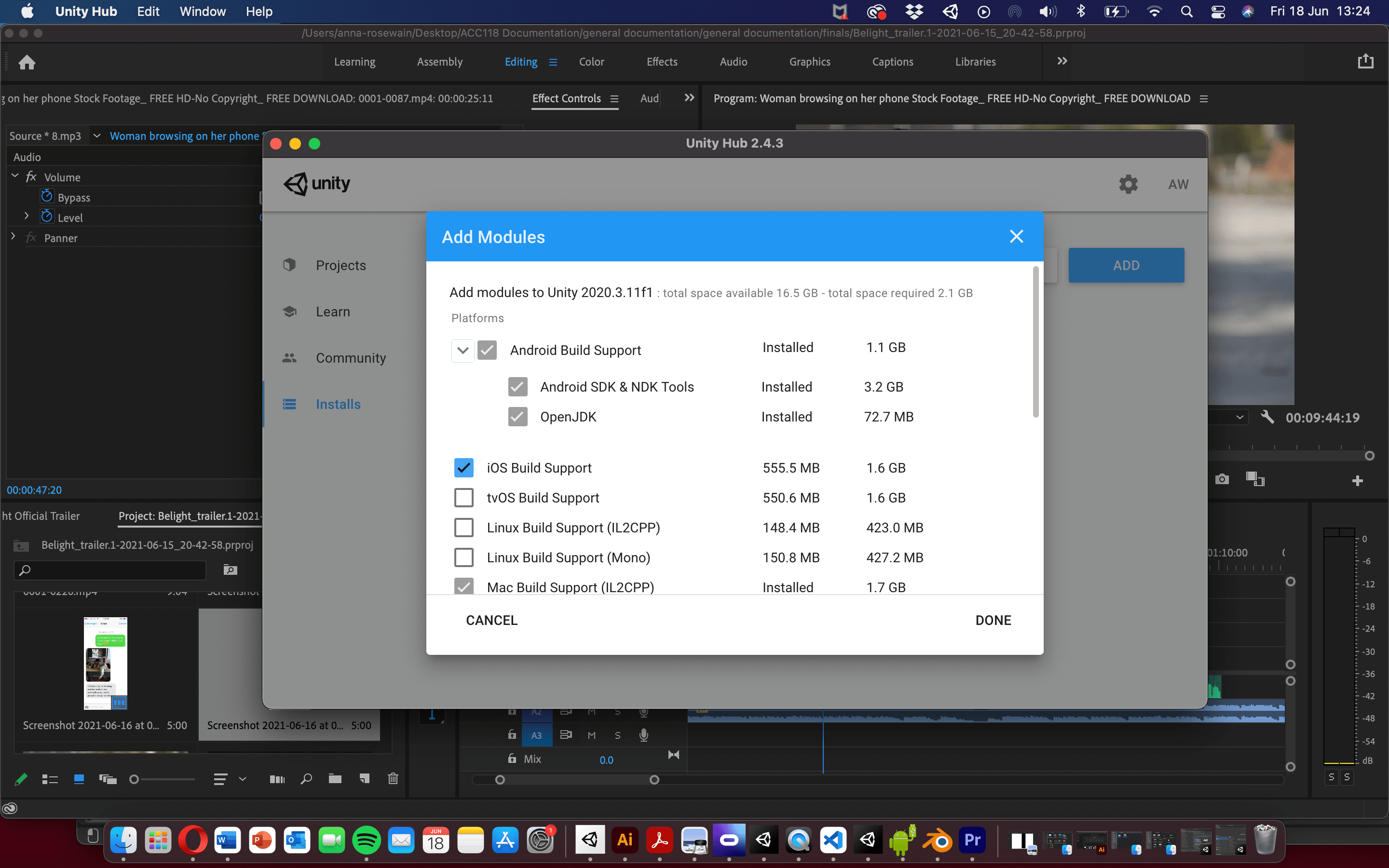1389x868 pixels.
Task: Click the Unity logo in Unity Hub header
Action: pyautogui.click(x=317, y=184)
